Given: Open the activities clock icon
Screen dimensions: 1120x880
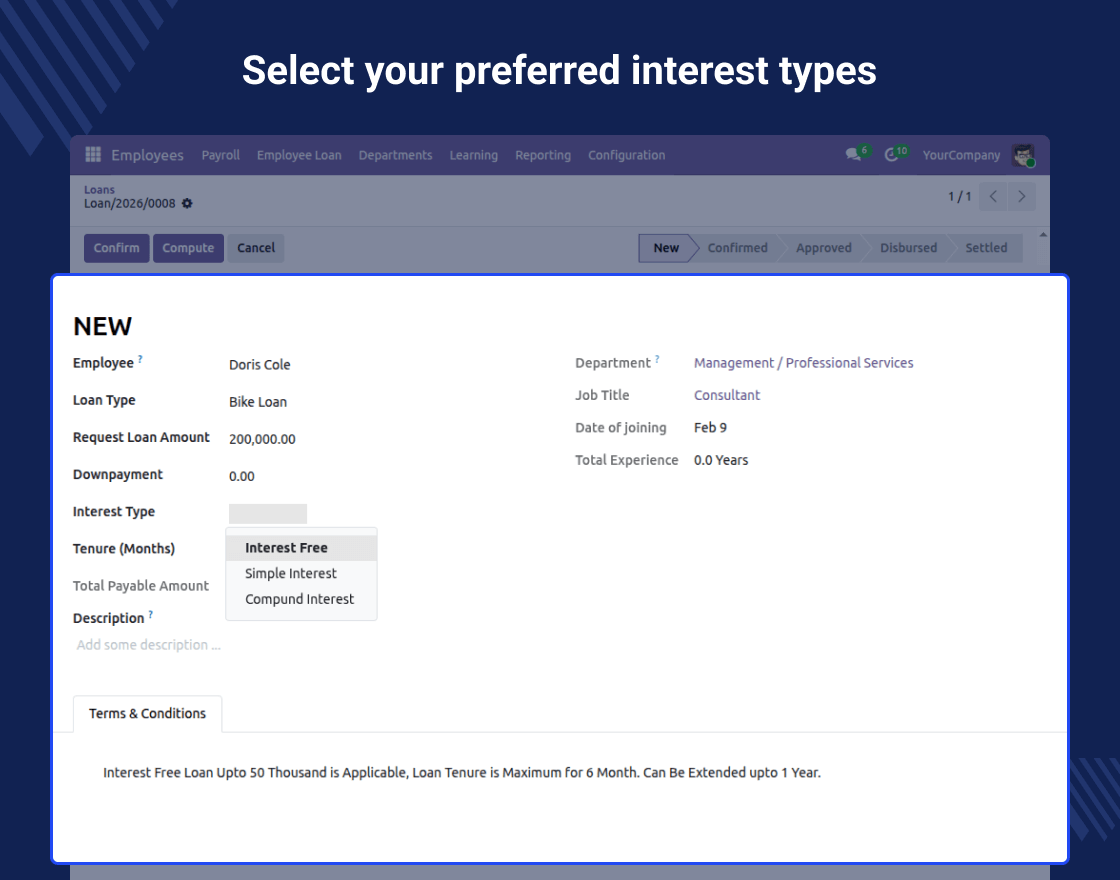Looking at the screenshot, I should (891, 155).
